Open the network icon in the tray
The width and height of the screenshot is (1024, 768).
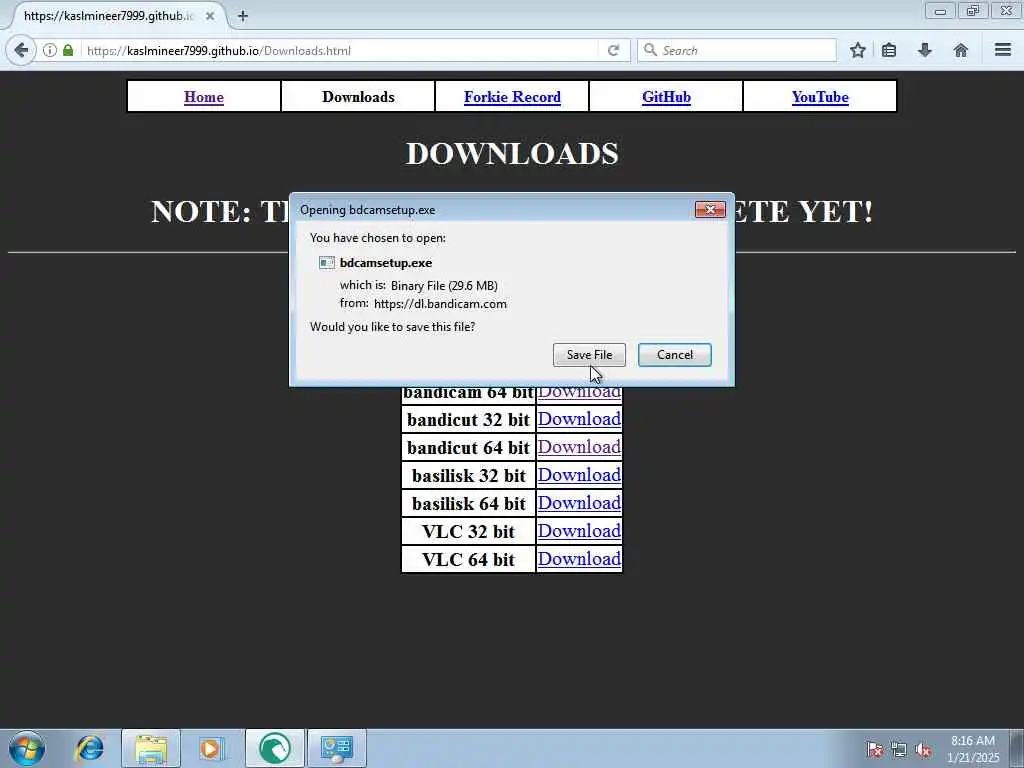pyautogui.click(x=899, y=750)
